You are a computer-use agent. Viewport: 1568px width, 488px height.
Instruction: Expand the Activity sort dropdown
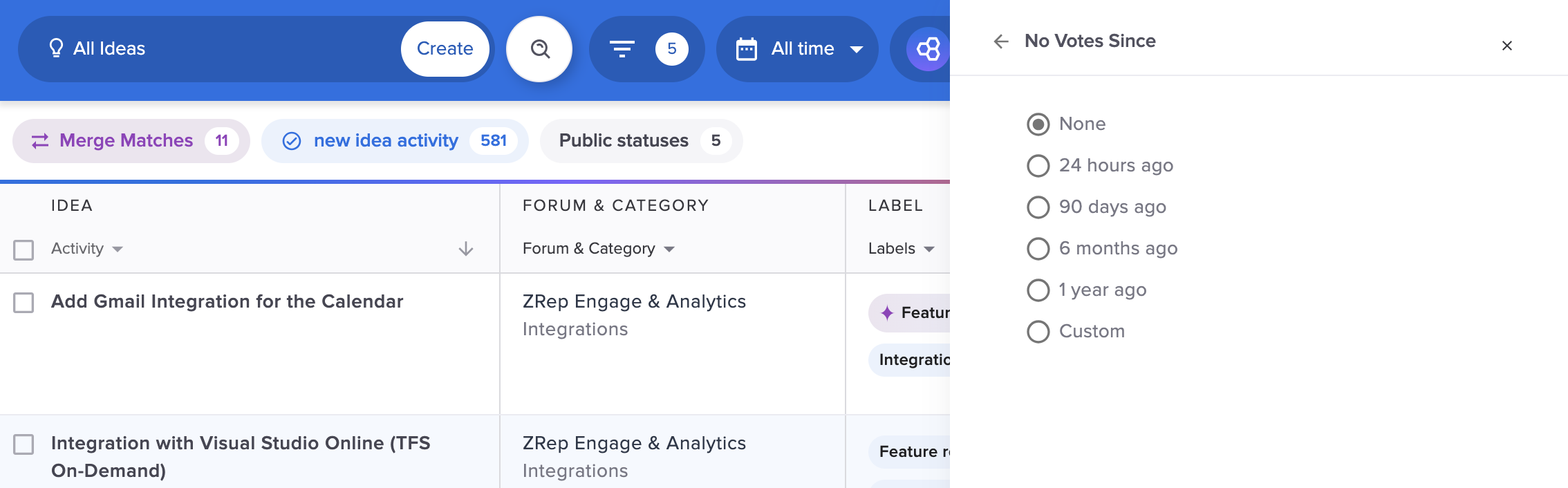[86, 249]
